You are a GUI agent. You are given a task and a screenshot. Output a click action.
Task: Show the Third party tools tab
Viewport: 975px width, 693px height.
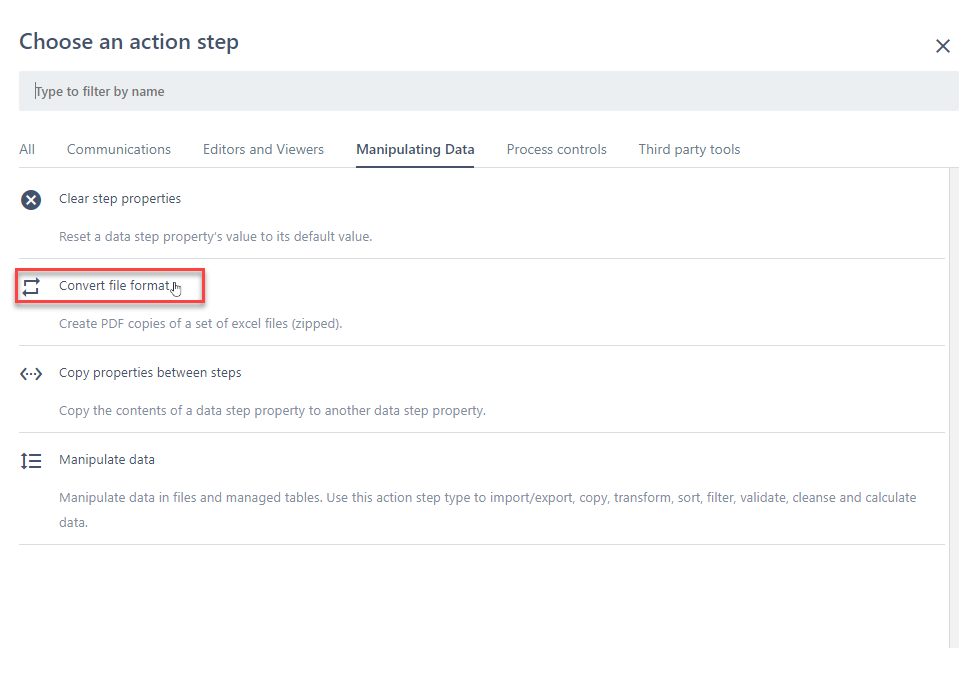(x=689, y=150)
